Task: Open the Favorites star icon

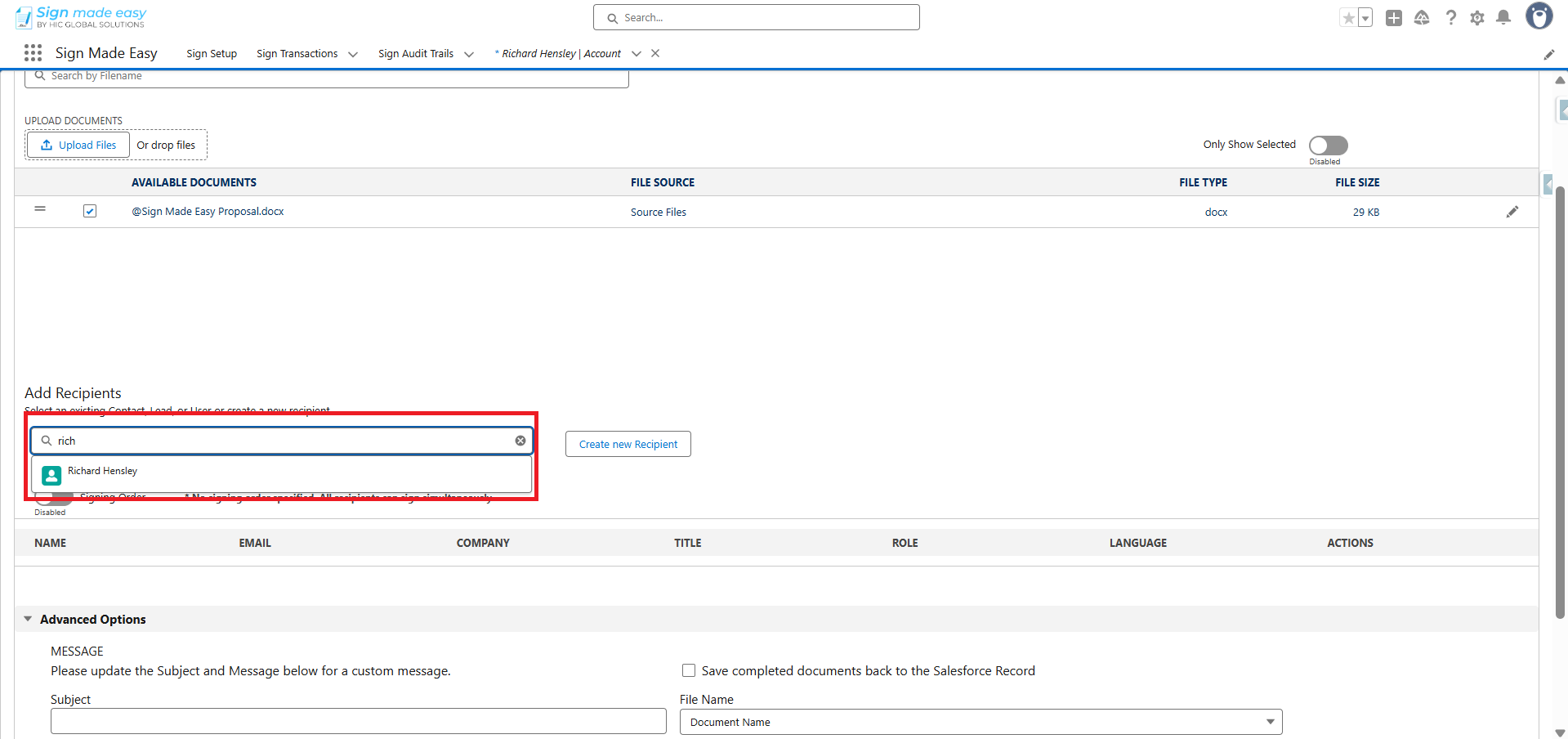Action: pos(1348,18)
